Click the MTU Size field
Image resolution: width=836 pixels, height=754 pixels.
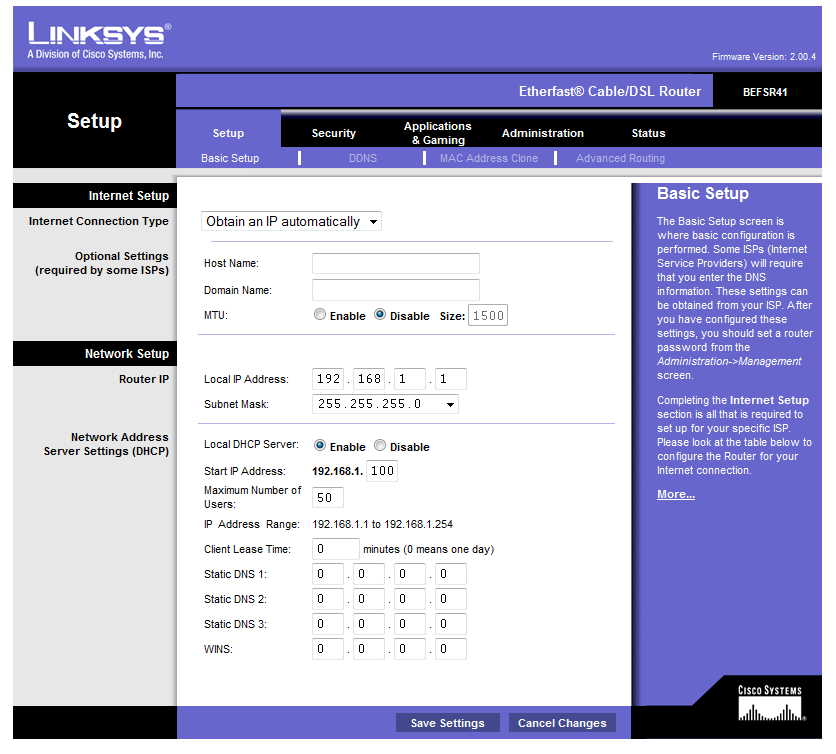488,315
